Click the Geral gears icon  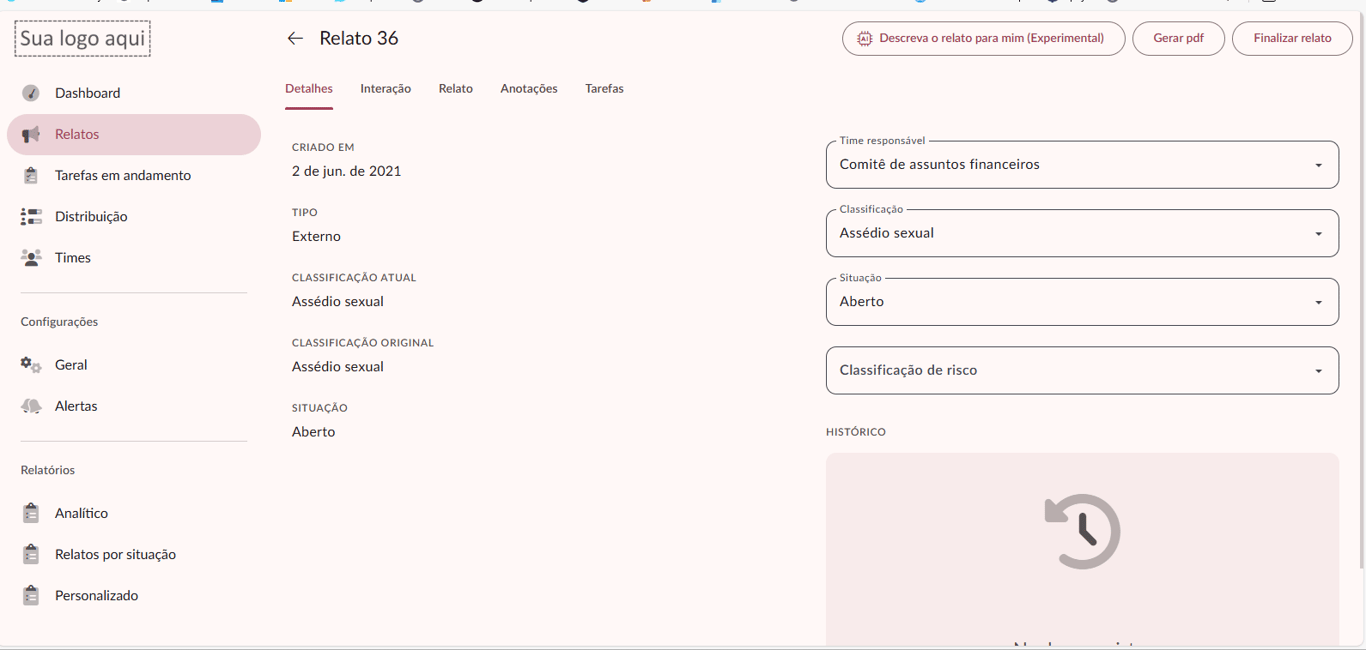(31, 365)
